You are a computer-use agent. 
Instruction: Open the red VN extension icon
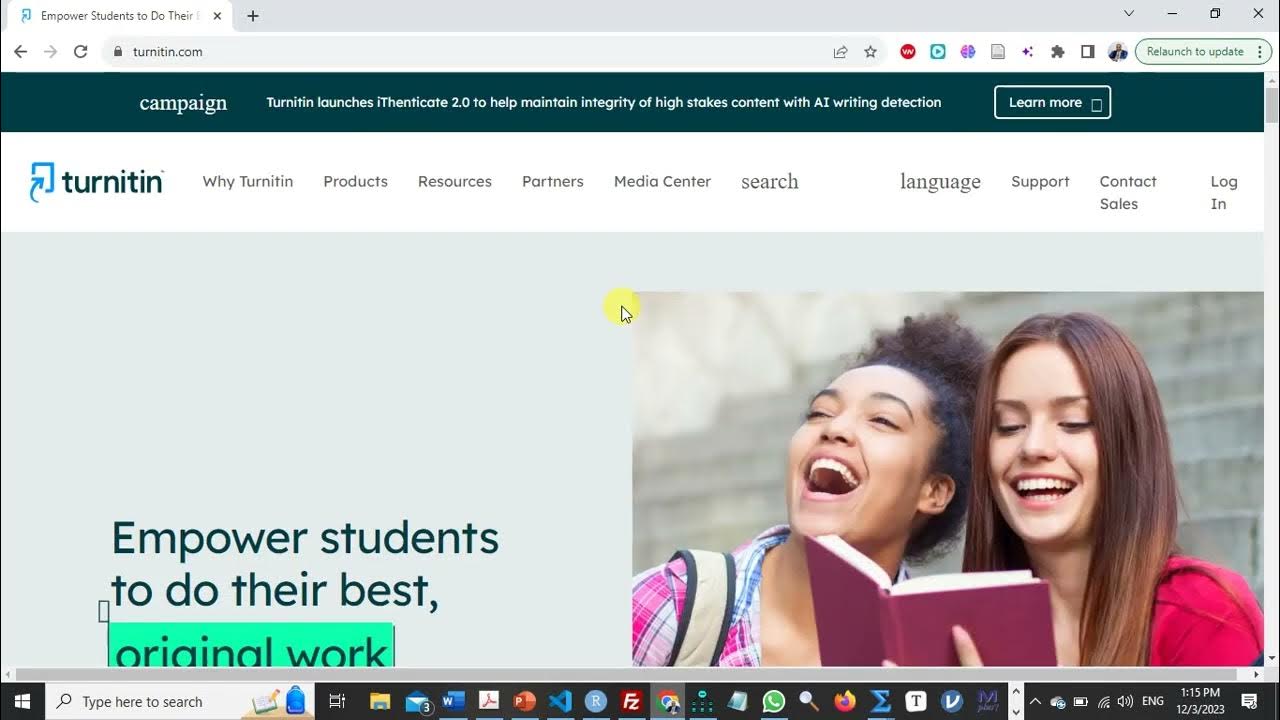[908, 52]
